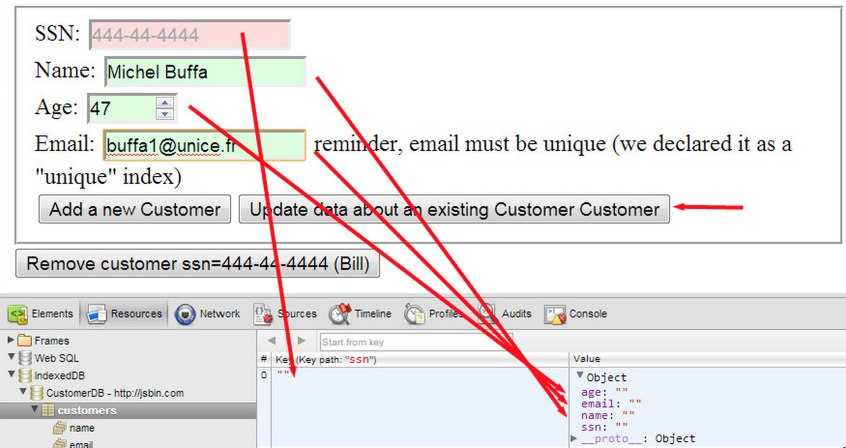Expand the Frames tree node
Screen dimensions: 846x448
[11, 341]
